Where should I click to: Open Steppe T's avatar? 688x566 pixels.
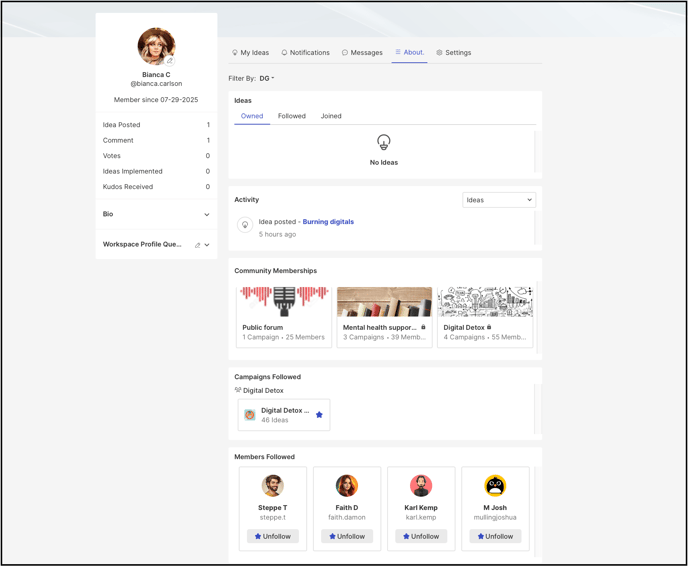click(272, 486)
